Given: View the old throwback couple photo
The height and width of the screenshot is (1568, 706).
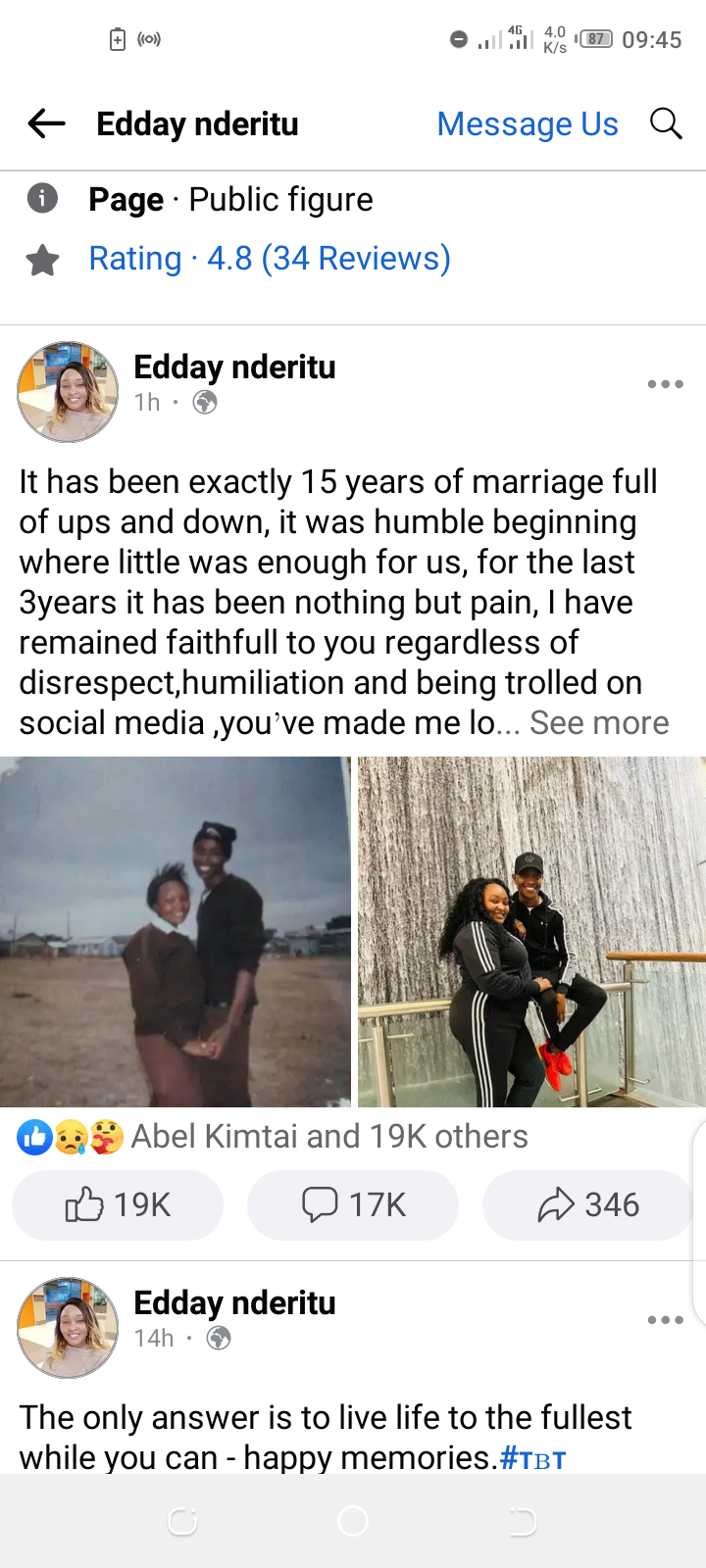Looking at the screenshot, I should (x=175, y=932).
